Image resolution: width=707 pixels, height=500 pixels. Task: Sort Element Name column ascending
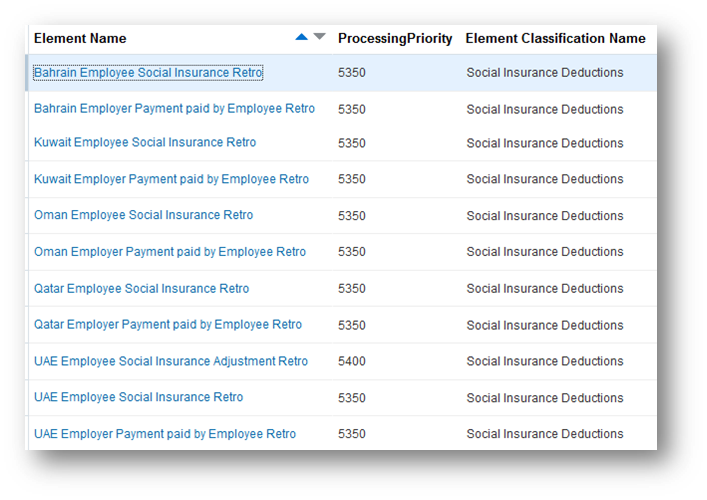pyautogui.click(x=302, y=37)
